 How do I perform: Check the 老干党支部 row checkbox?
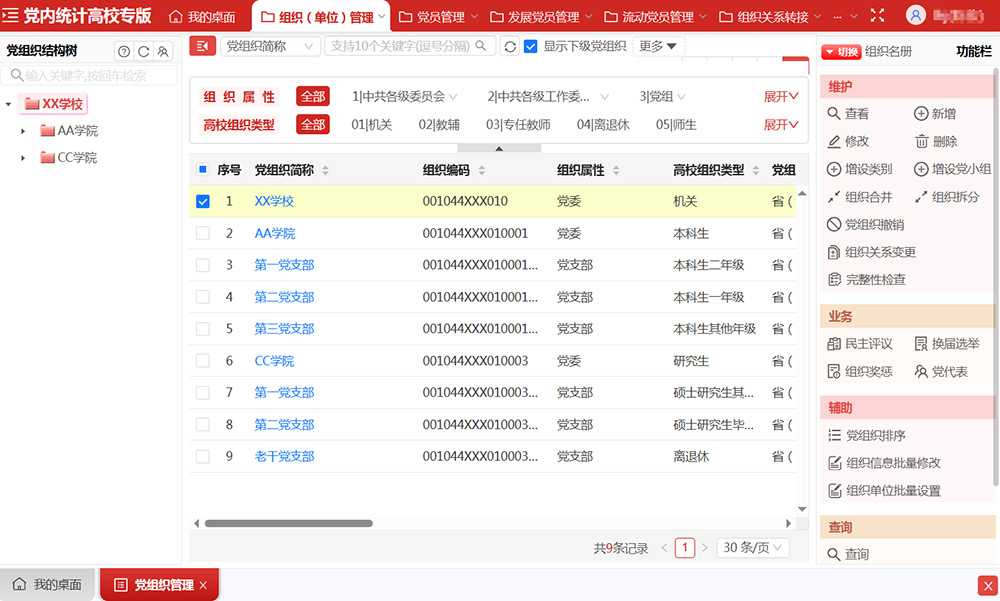(x=203, y=456)
